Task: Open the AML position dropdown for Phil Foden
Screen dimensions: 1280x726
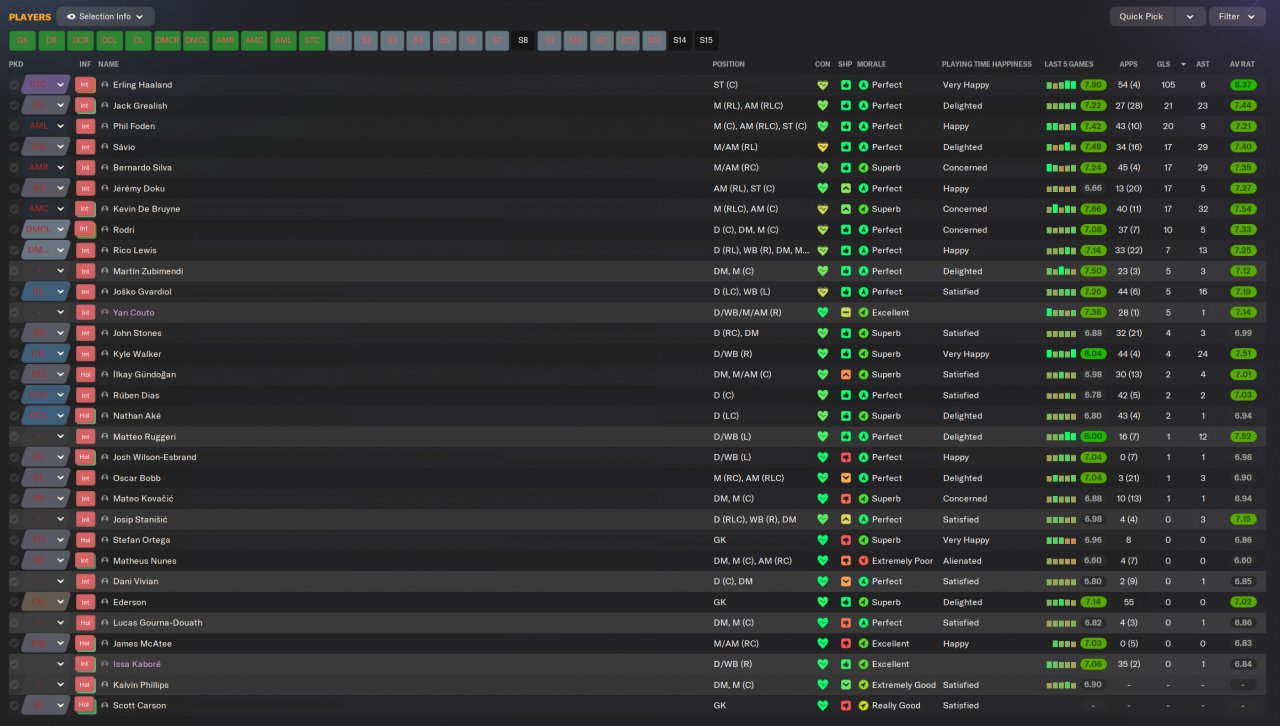Action: [x=46, y=126]
